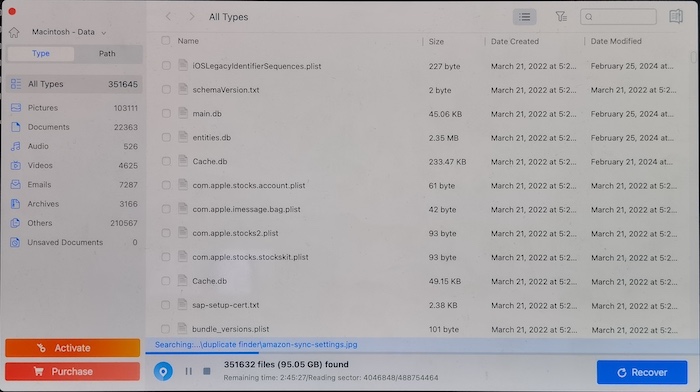
Task: Click the orange Activate button
Action: tap(72, 348)
